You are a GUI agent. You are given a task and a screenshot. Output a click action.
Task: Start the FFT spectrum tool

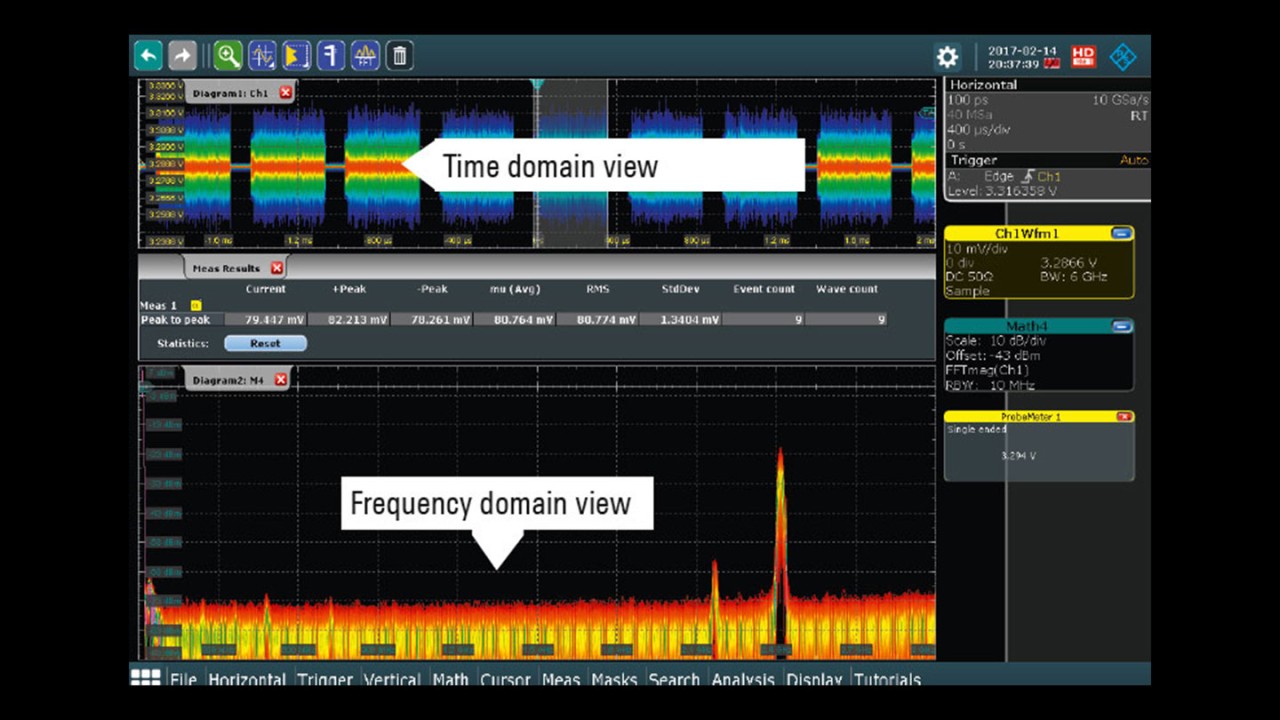pos(365,55)
